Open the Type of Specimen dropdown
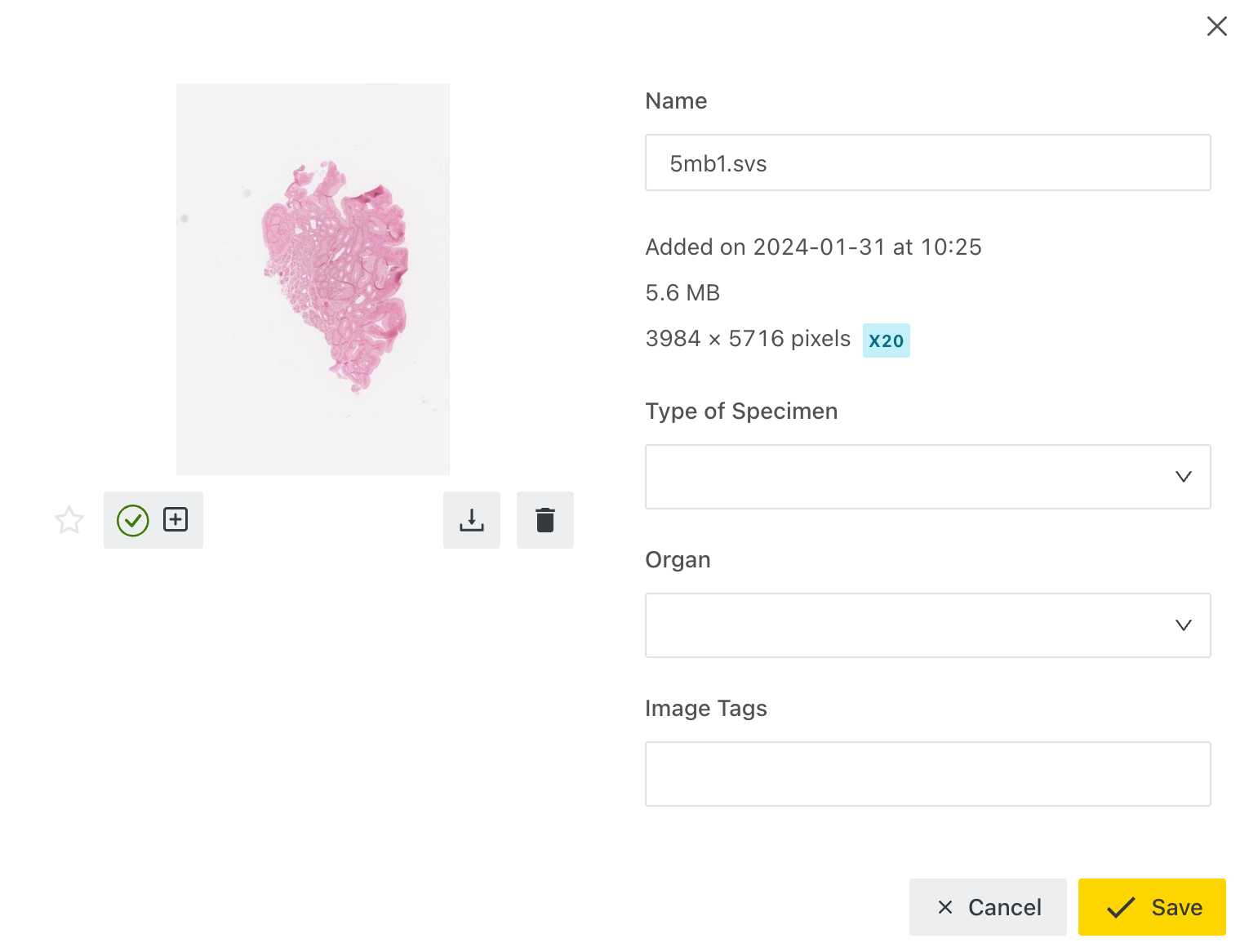Image resolution: width=1249 pixels, height=952 pixels. [x=928, y=477]
